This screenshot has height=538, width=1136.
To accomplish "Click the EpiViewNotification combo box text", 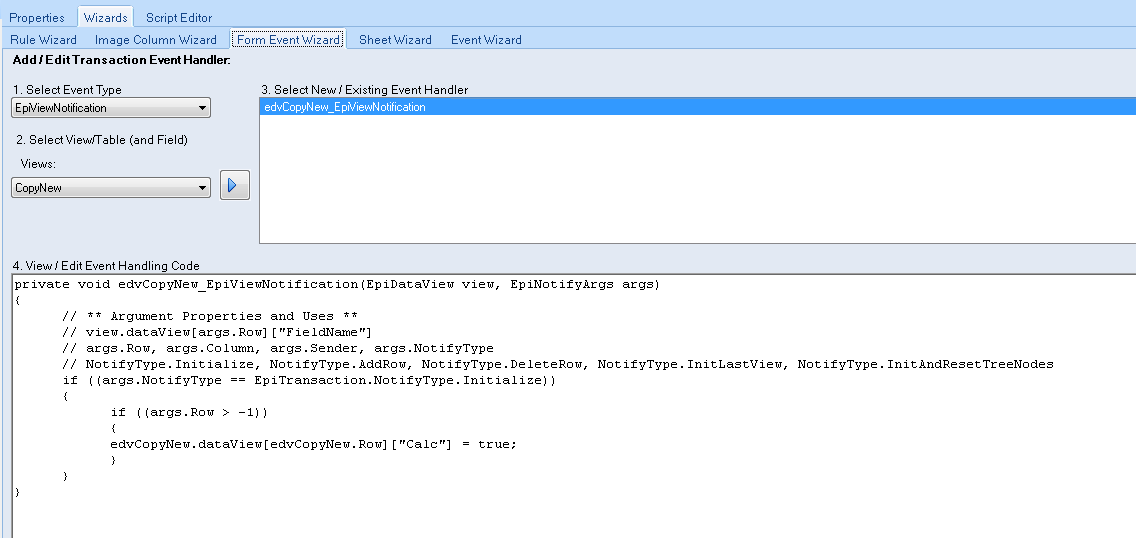I will click(61, 108).
